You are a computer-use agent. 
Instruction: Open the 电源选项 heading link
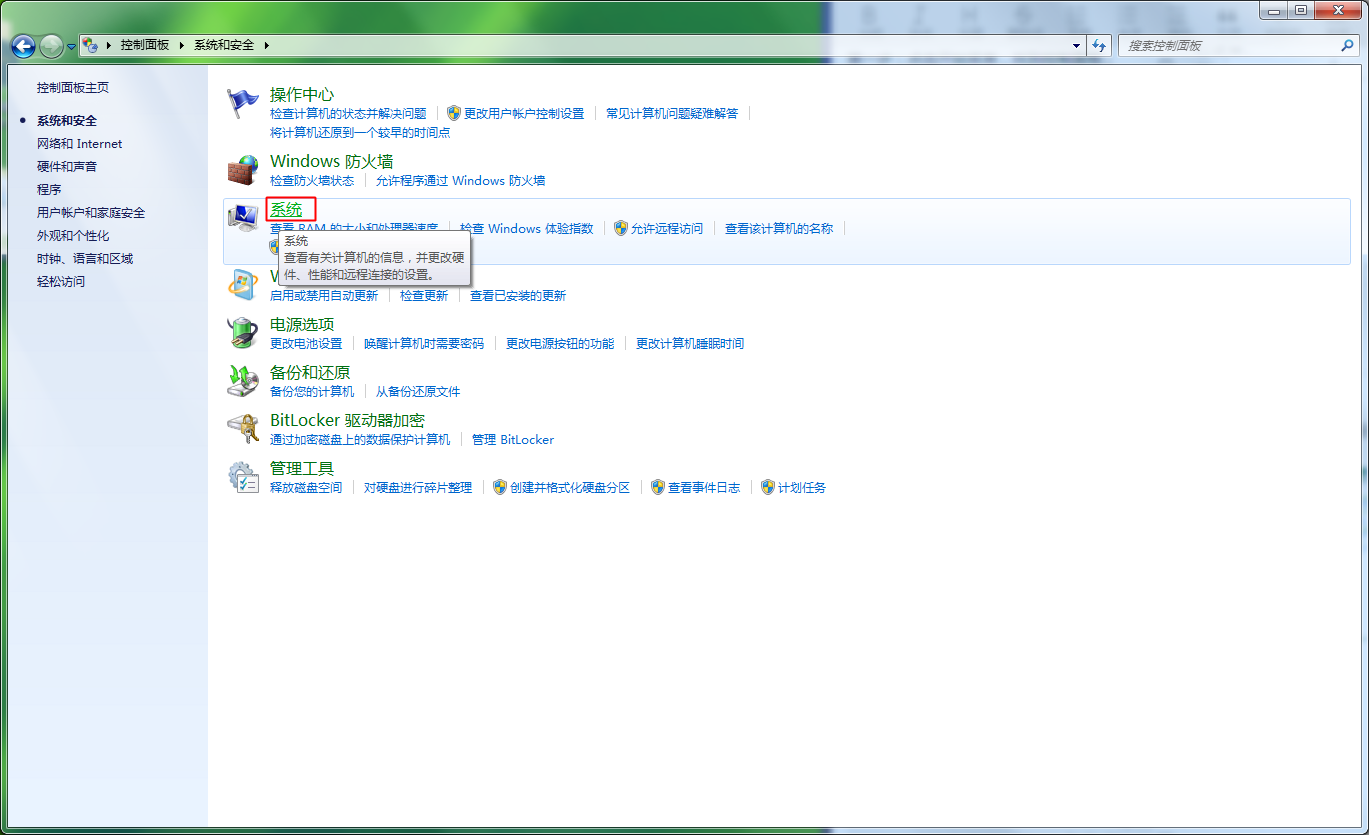coord(302,325)
